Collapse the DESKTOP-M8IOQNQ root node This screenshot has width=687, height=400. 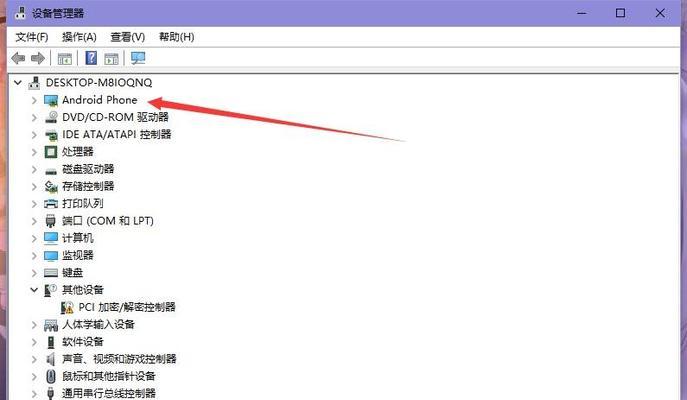(18, 82)
